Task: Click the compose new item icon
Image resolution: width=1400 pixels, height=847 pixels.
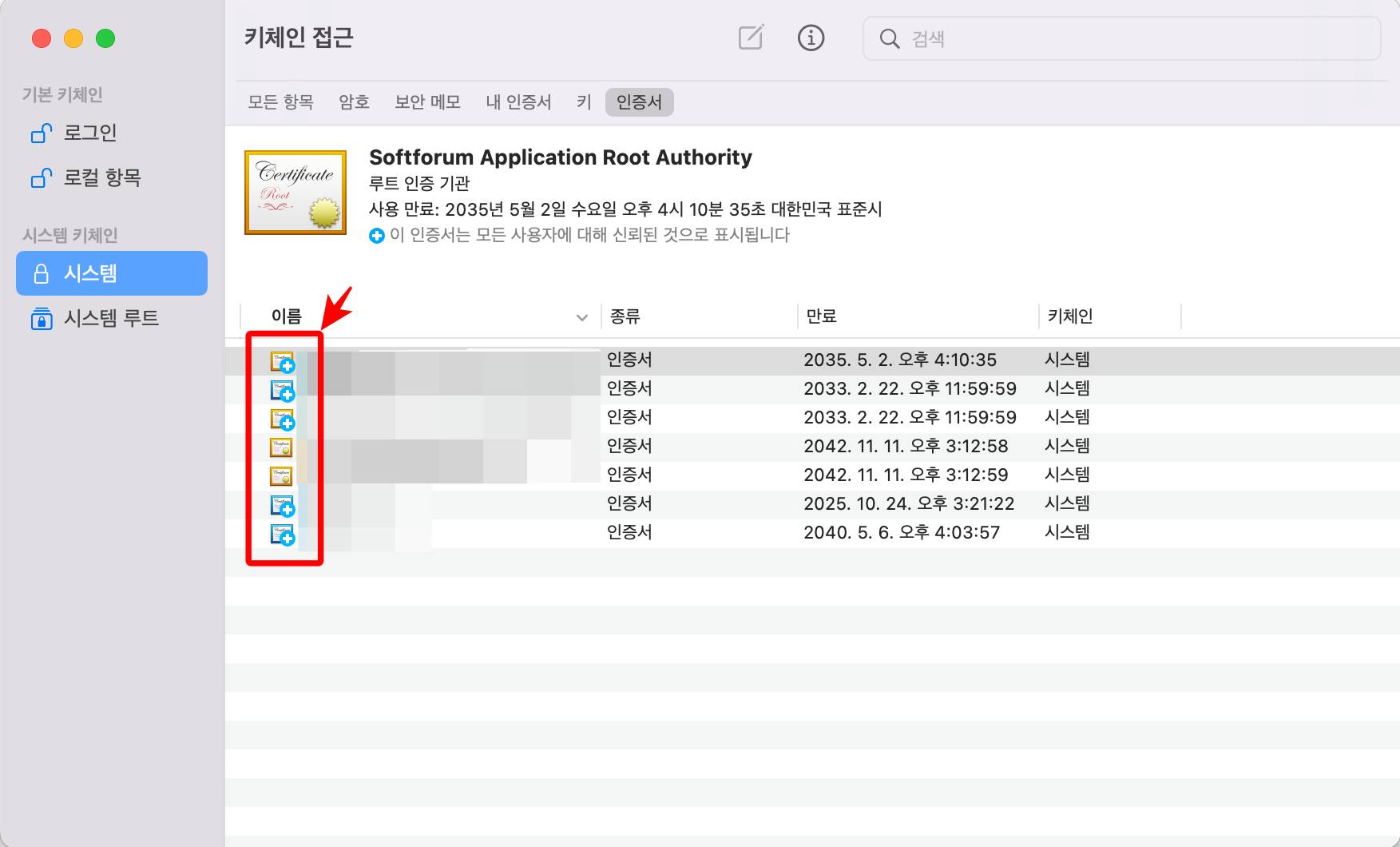Action: pyautogui.click(x=751, y=38)
